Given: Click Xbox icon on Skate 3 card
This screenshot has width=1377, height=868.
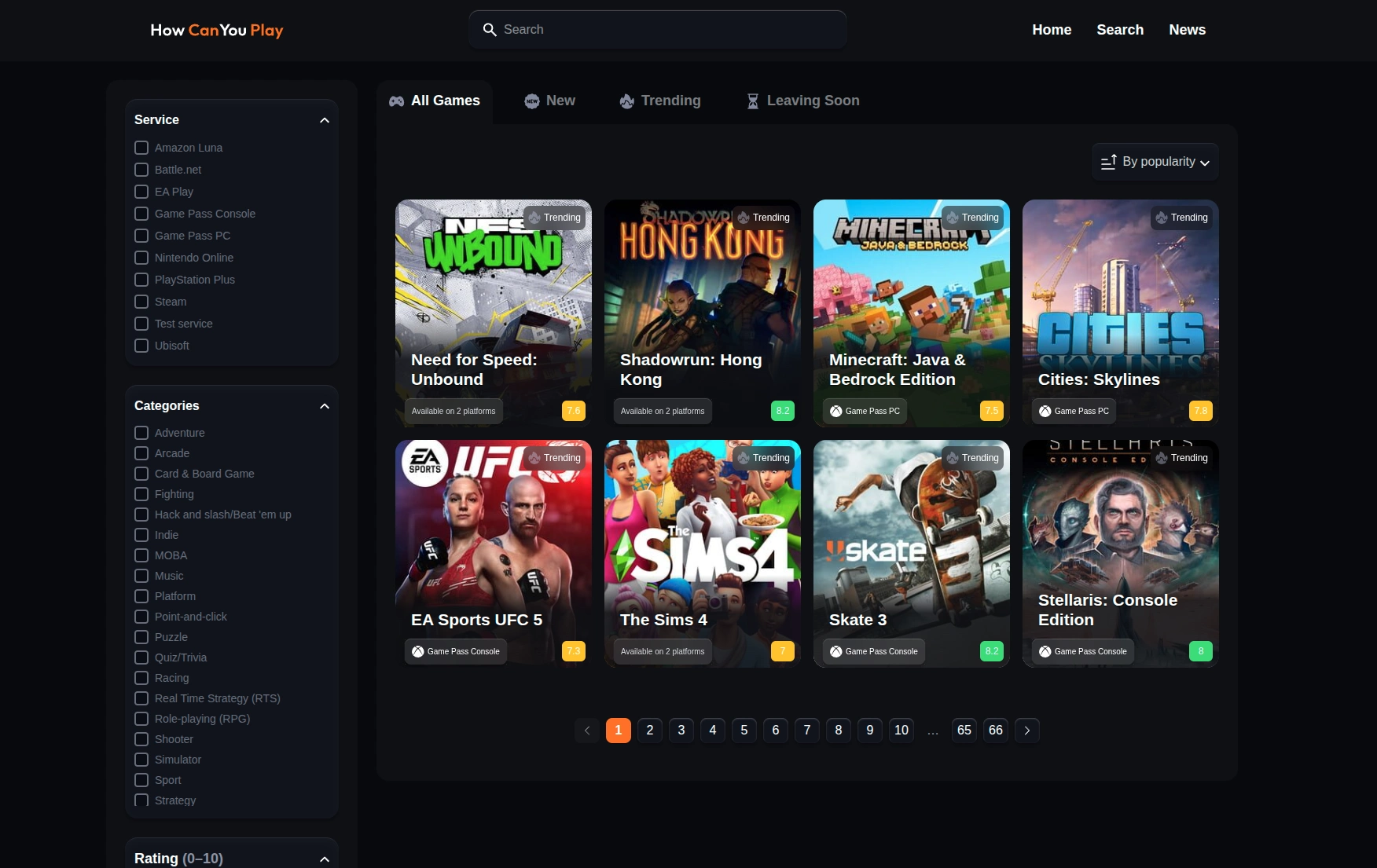Looking at the screenshot, I should click(836, 651).
